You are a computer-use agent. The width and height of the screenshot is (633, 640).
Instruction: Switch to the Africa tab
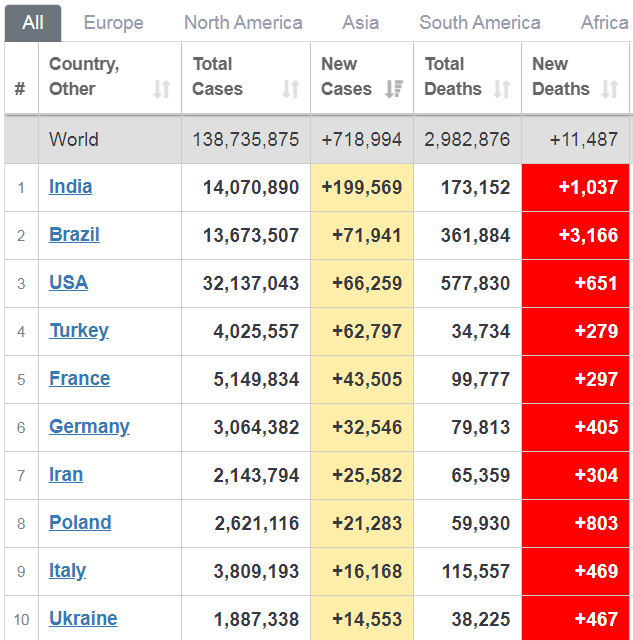point(604,22)
